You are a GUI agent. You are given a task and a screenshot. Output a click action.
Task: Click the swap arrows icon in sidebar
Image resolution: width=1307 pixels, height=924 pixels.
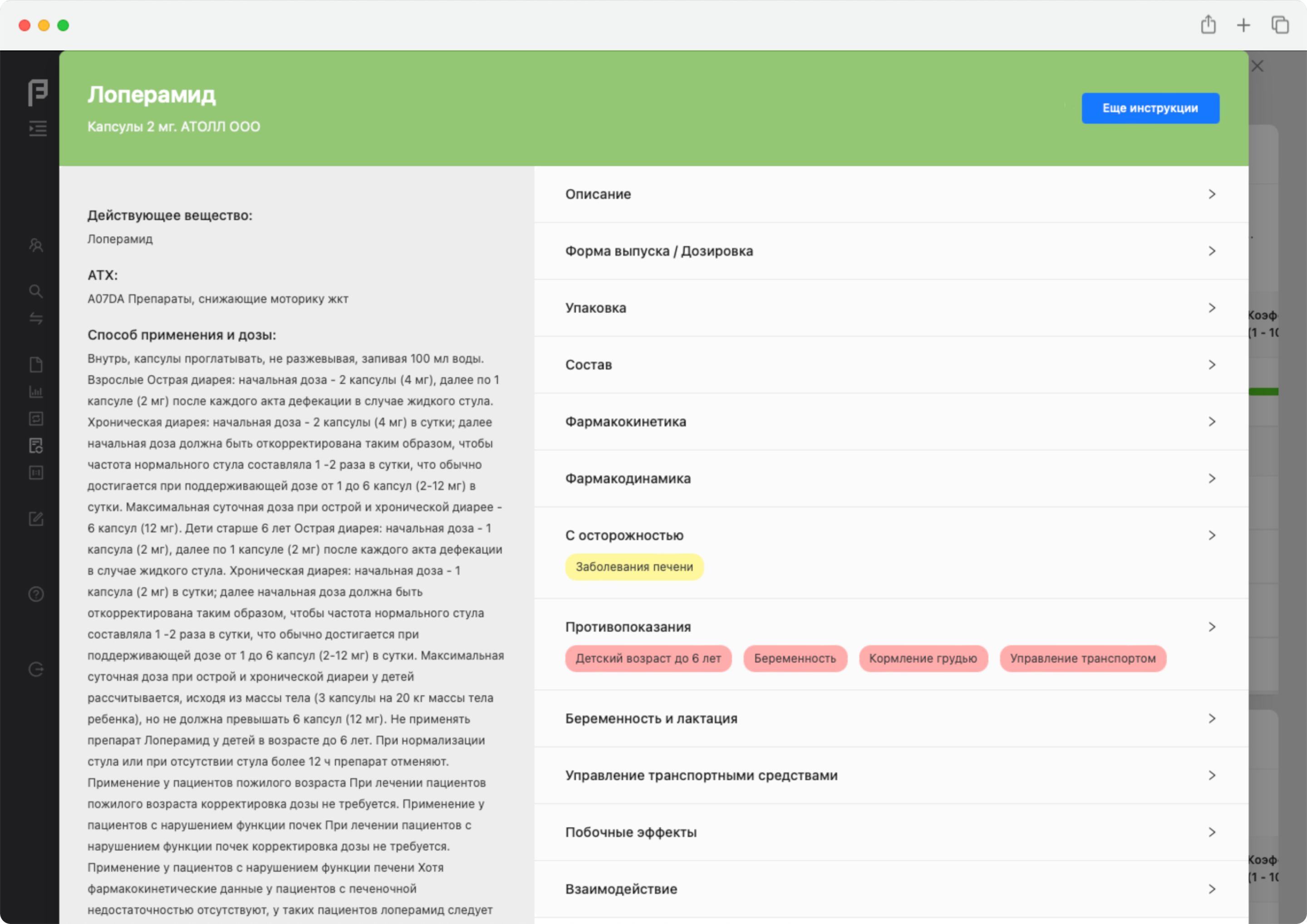pyautogui.click(x=36, y=318)
